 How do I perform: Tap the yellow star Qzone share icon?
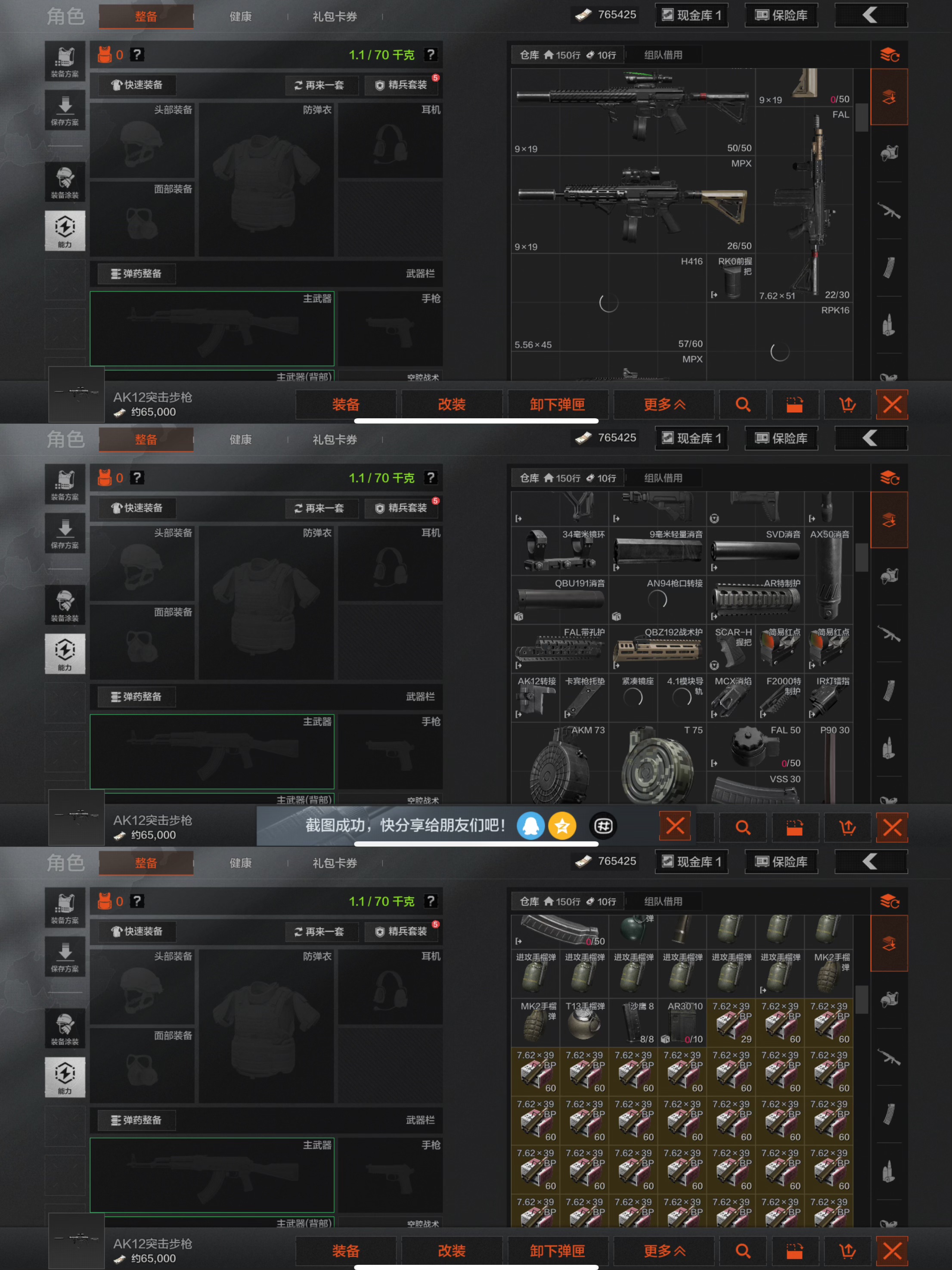tap(562, 826)
